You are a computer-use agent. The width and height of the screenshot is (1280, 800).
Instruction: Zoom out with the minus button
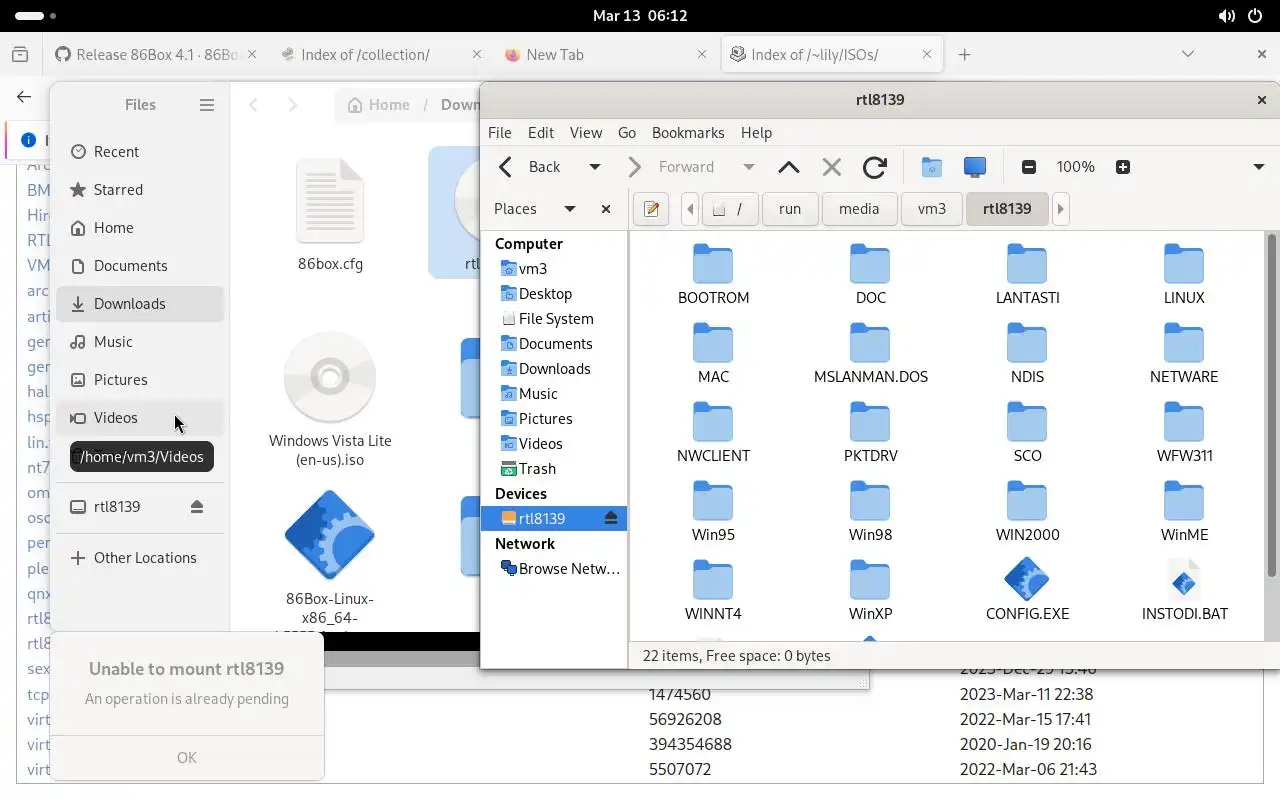pyautogui.click(x=1029, y=167)
